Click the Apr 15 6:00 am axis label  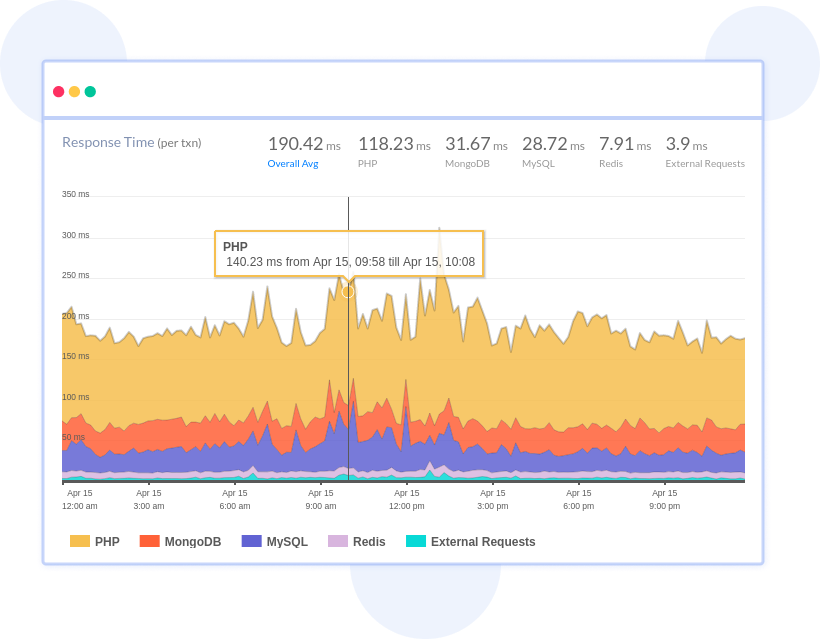tap(235, 499)
